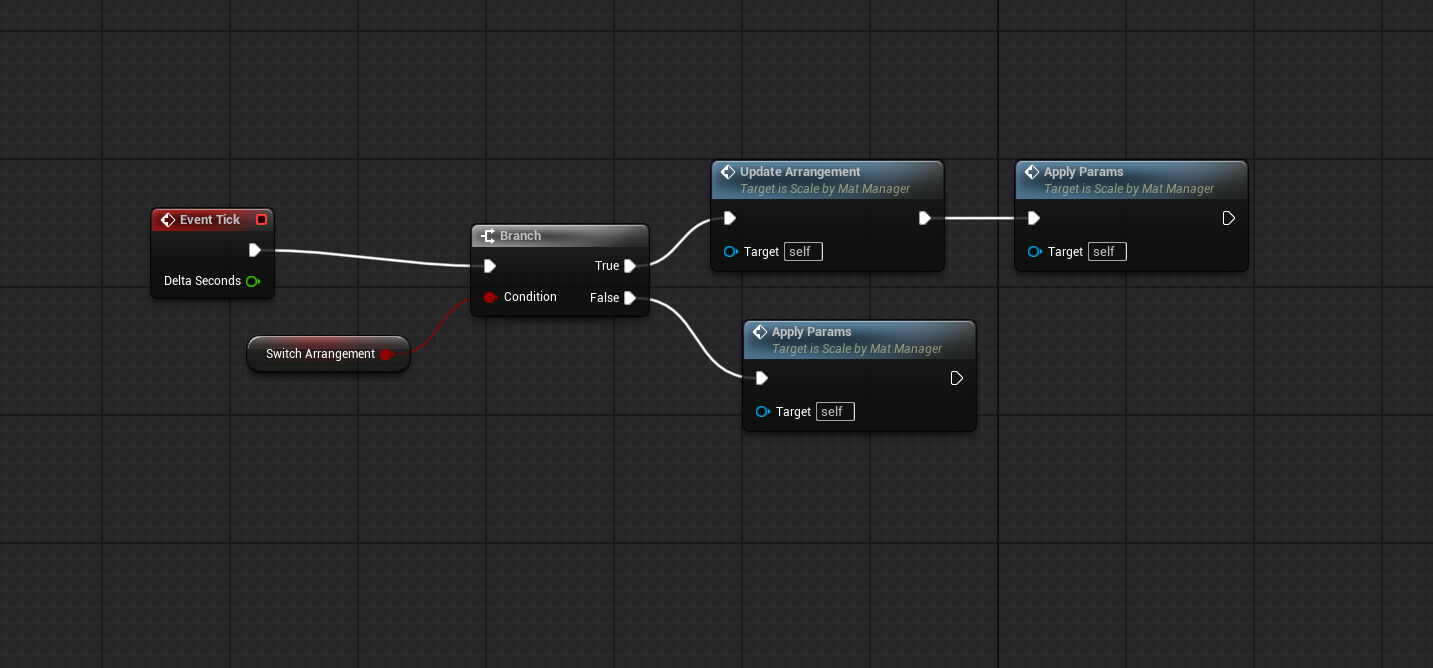
Task: Click the Event Tick exec output pin
Action: point(255,250)
